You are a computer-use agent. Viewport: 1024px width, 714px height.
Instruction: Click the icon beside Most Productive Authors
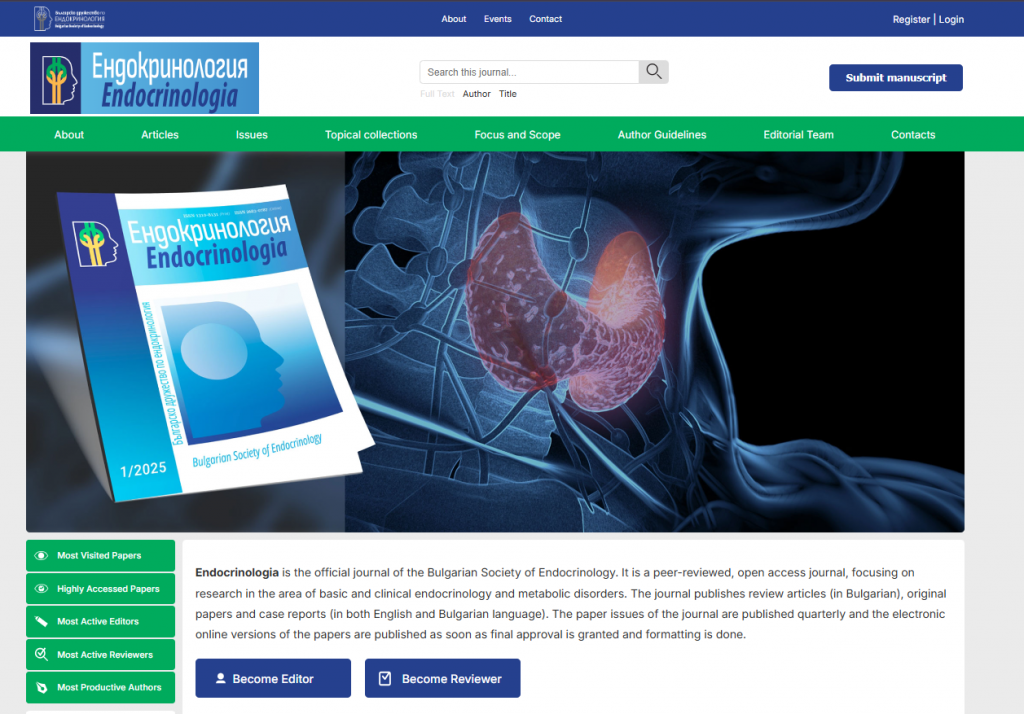[41, 687]
